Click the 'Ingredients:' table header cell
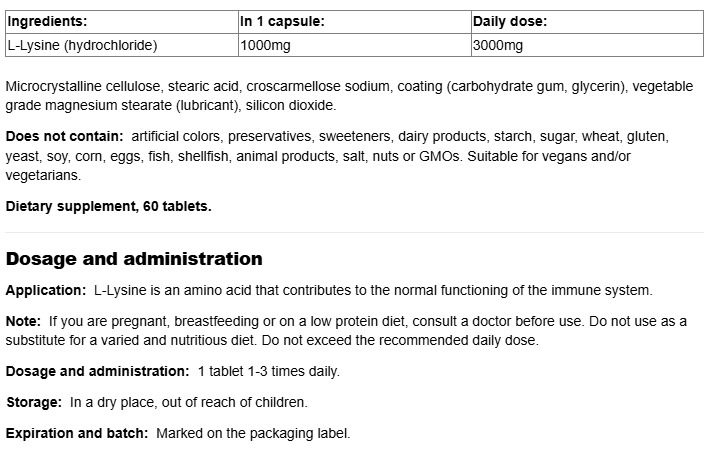This screenshot has height=451, width=715. pos(47,20)
